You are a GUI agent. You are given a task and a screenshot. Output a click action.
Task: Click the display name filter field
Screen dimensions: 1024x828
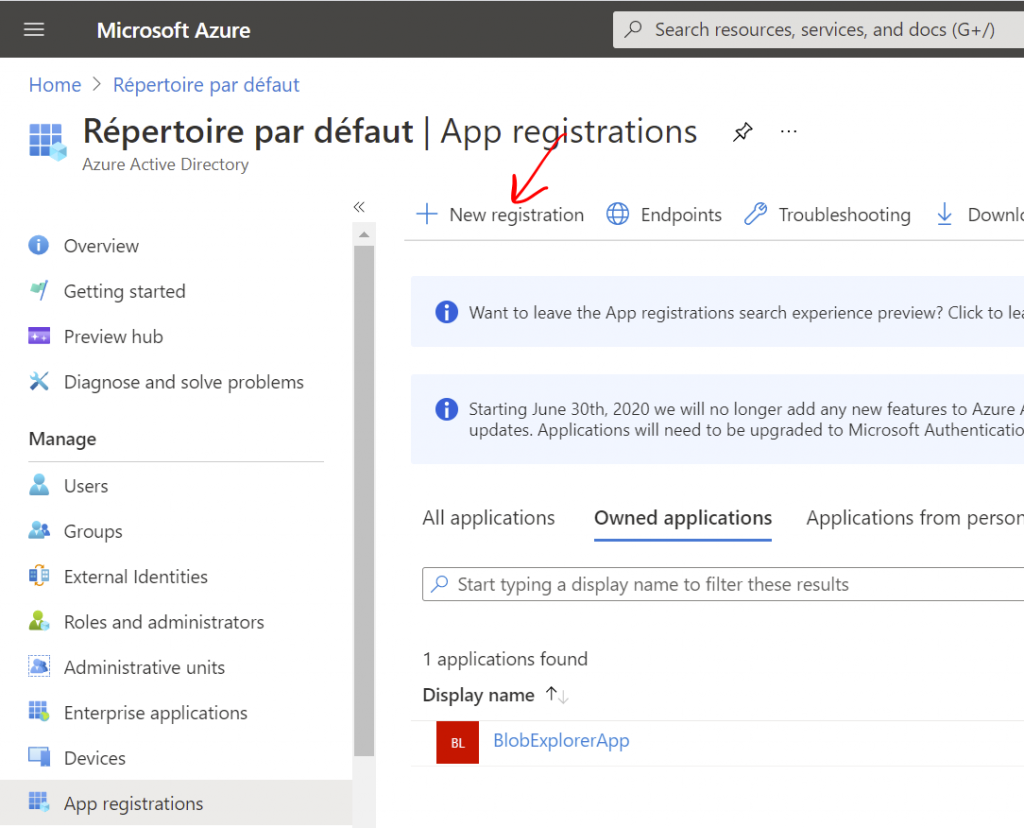click(723, 584)
